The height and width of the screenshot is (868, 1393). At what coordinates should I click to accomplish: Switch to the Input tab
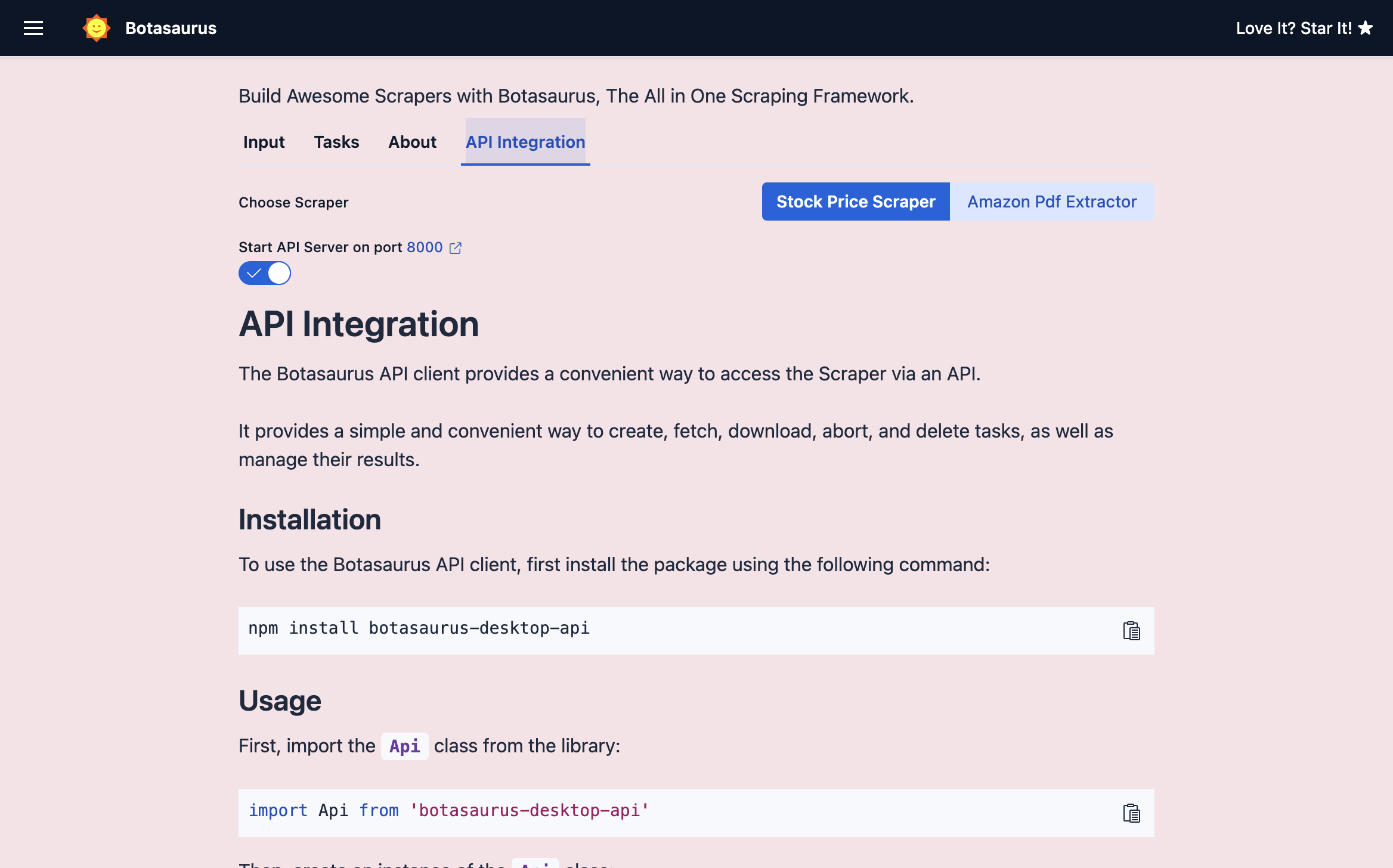point(264,142)
